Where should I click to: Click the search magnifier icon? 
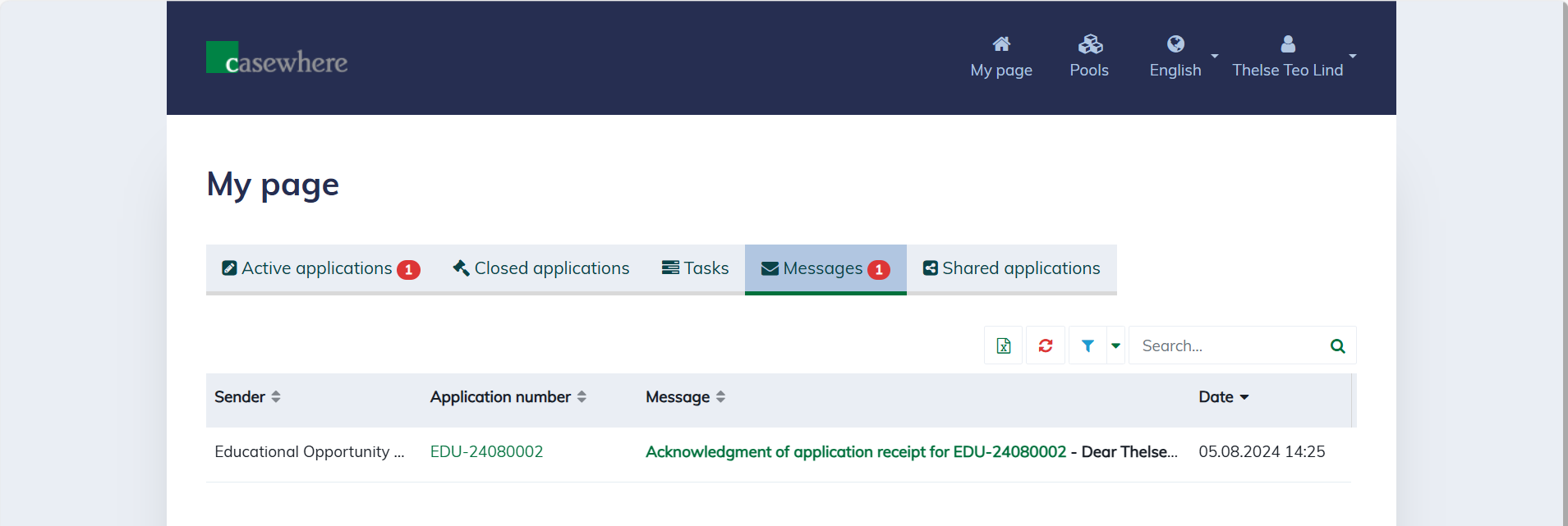coord(1337,345)
